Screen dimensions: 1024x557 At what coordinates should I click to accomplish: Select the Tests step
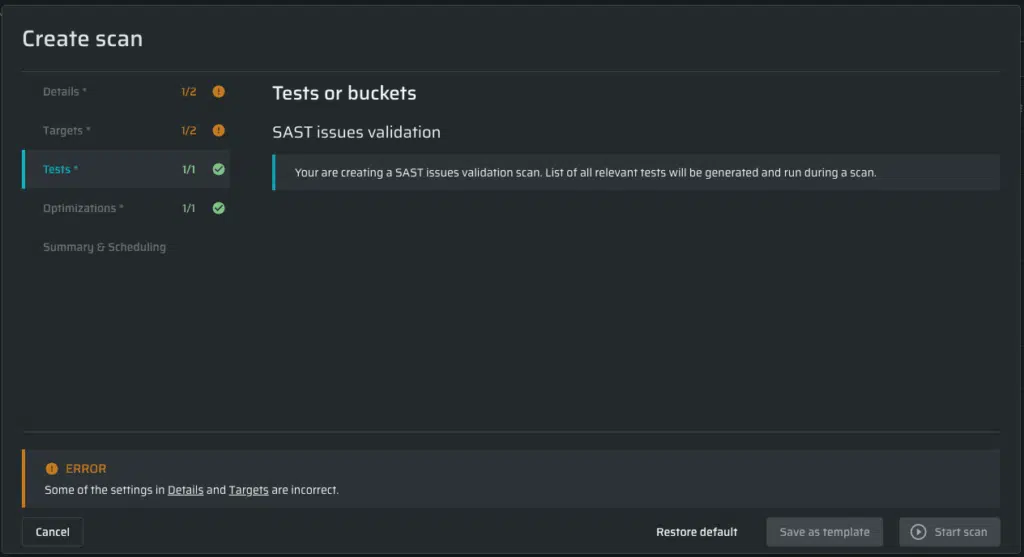[126, 169]
